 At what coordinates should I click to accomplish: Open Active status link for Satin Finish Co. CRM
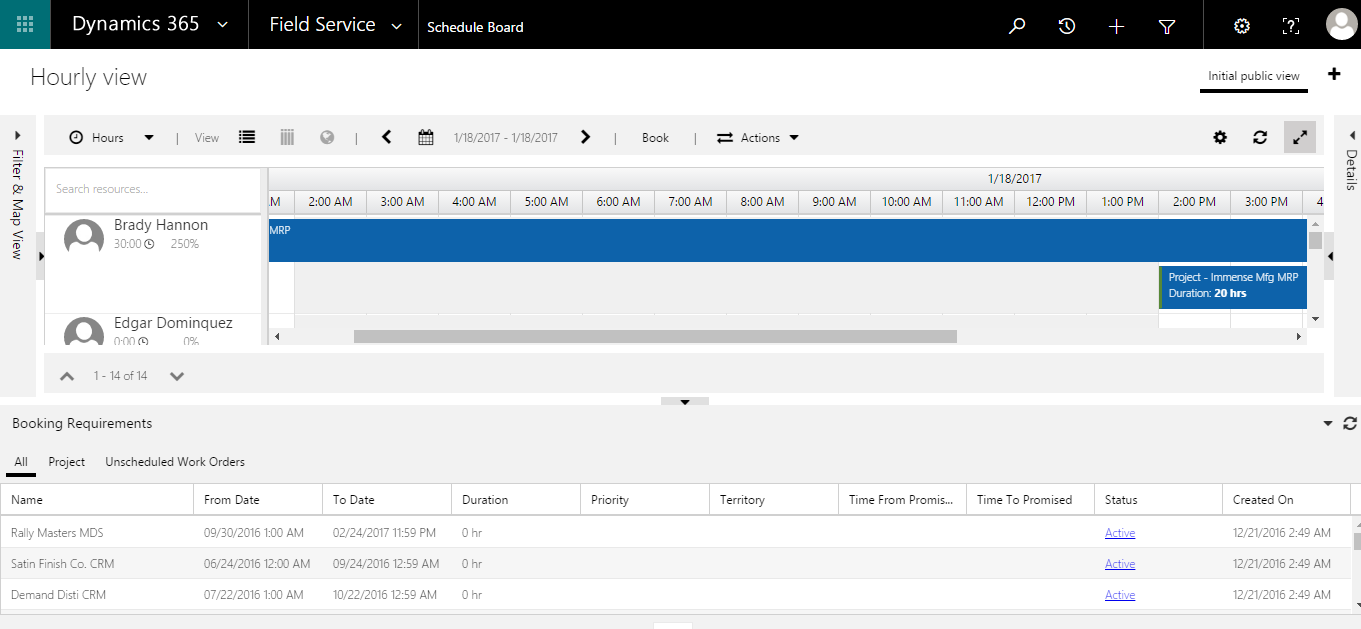[1120, 564]
